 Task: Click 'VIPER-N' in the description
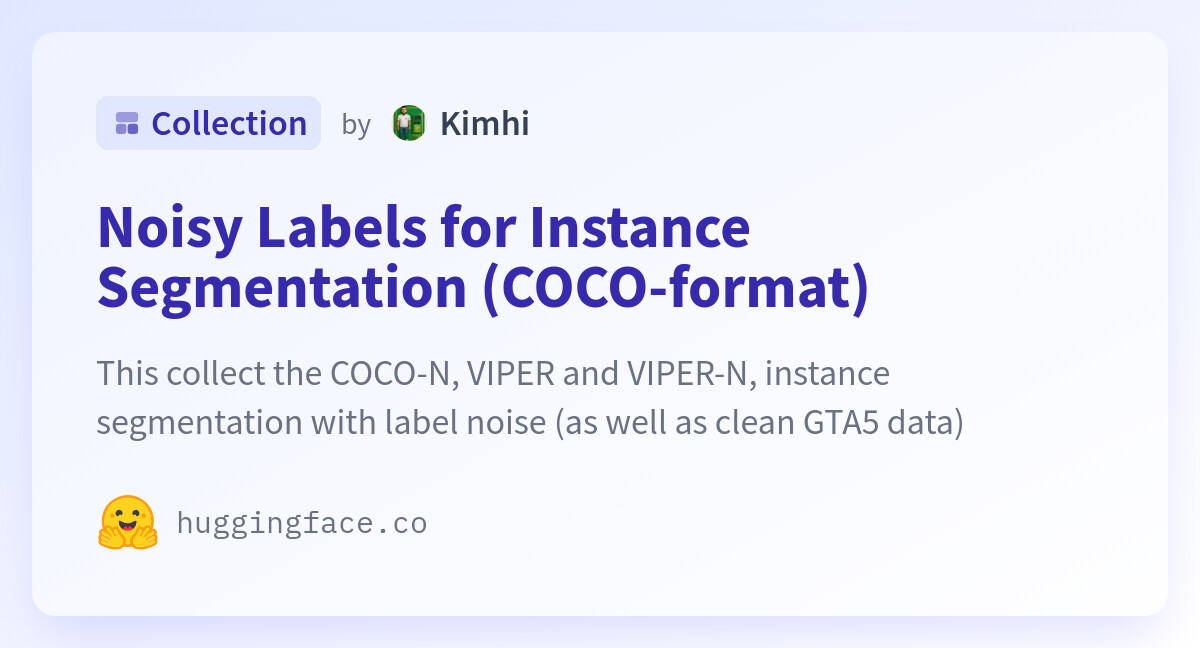pyautogui.click(x=690, y=374)
